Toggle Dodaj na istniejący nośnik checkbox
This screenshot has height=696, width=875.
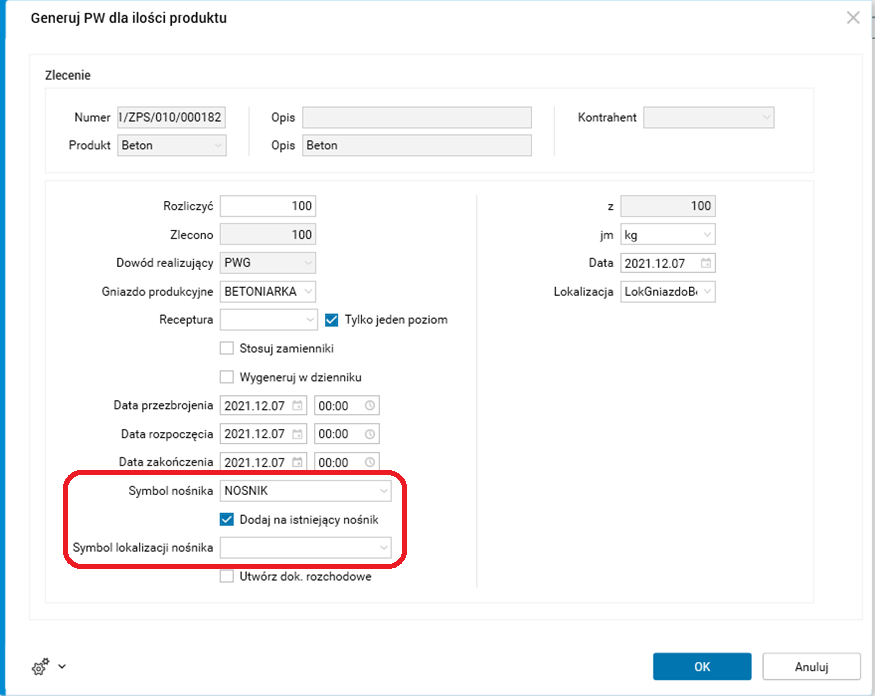pyautogui.click(x=227, y=519)
